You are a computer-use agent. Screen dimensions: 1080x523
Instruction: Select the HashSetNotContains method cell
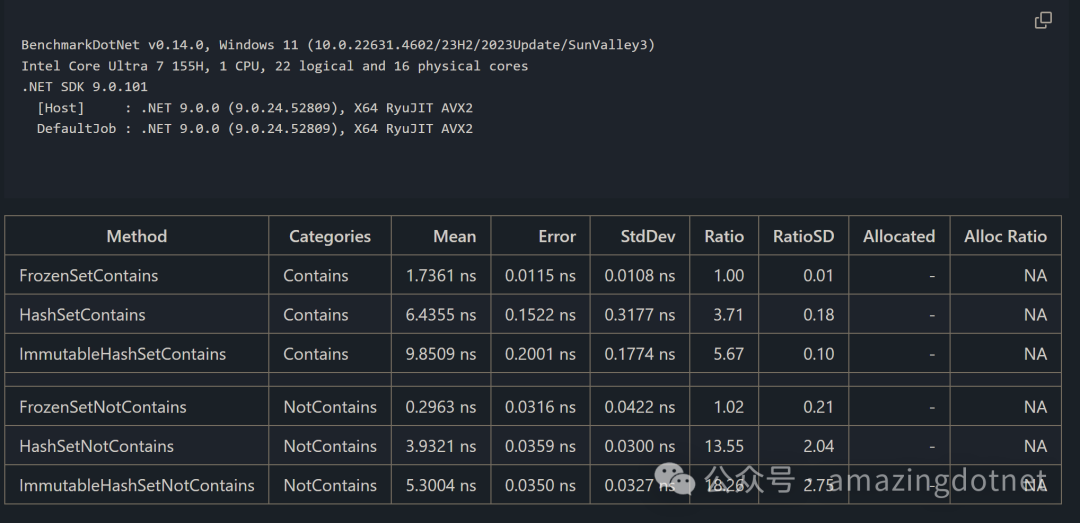click(96, 446)
